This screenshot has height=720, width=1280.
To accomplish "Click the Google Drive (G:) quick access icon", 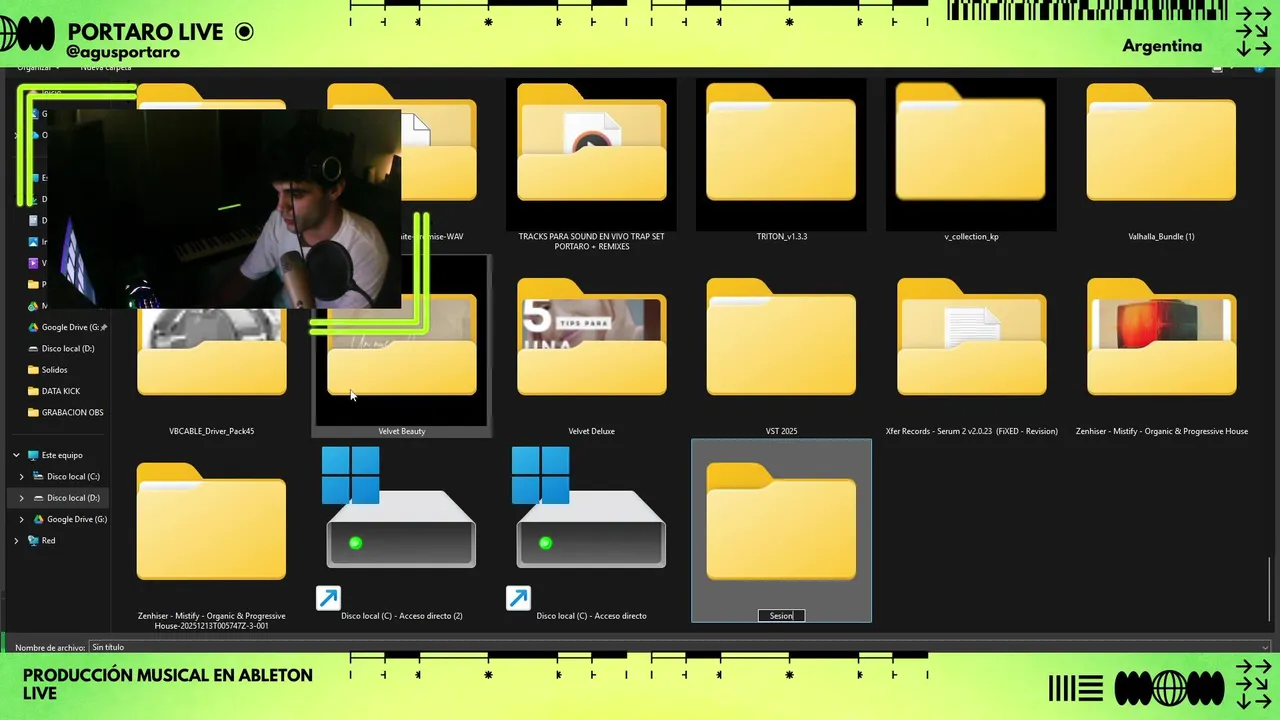I will tap(33, 327).
